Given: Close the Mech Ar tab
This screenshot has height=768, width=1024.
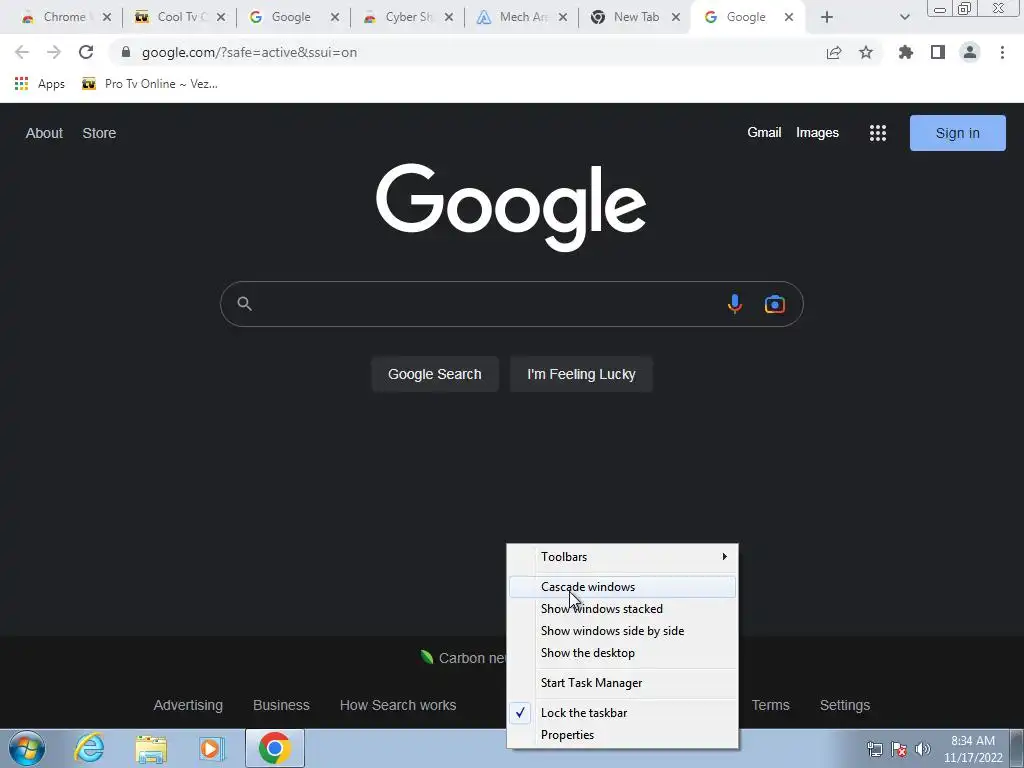Looking at the screenshot, I should [563, 17].
